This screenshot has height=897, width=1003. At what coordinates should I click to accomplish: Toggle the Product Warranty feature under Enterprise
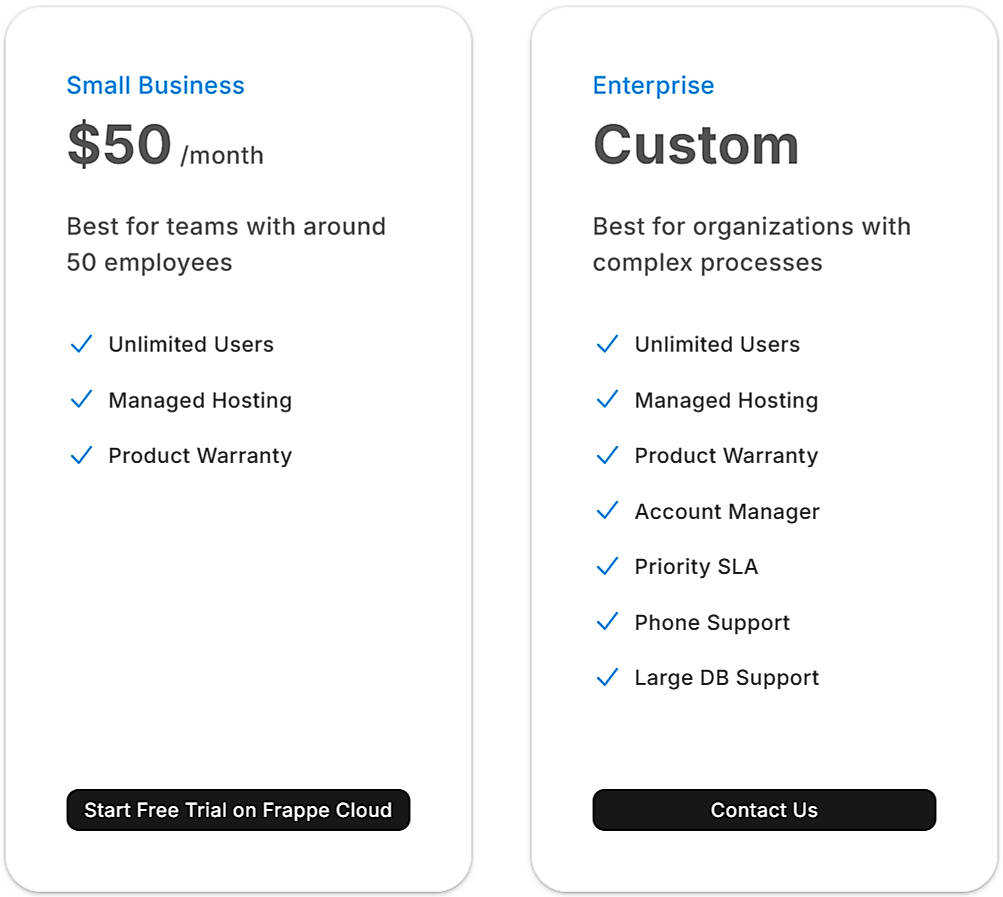click(x=608, y=455)
